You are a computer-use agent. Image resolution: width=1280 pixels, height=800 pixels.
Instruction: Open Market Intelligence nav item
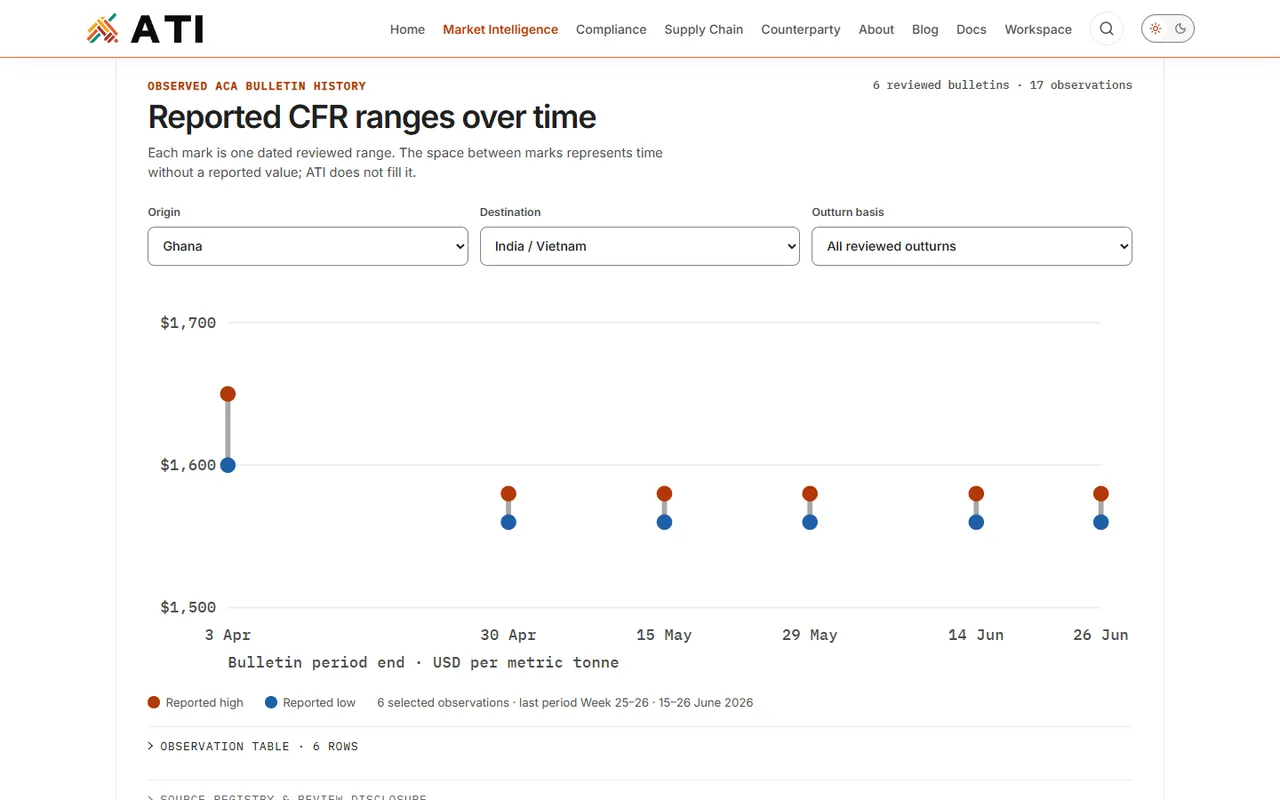[500, 29]
